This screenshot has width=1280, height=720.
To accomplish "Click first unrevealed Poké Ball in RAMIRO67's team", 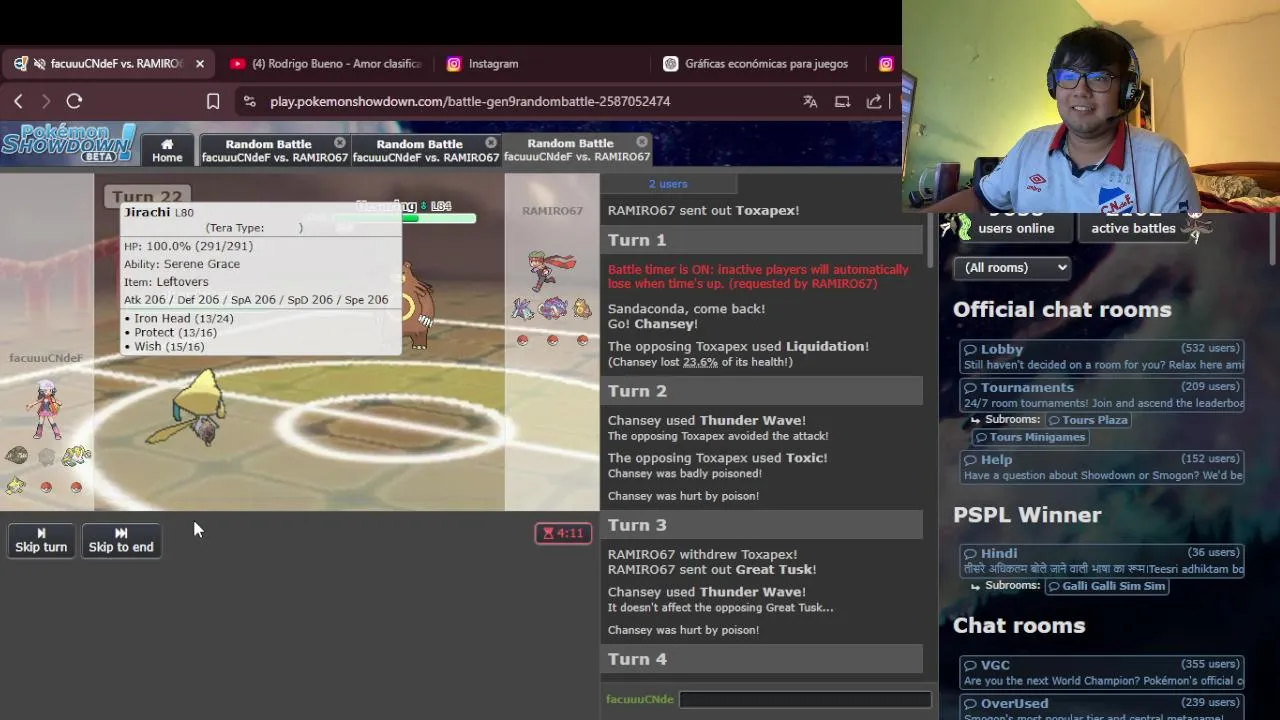I will click(522, 340).
